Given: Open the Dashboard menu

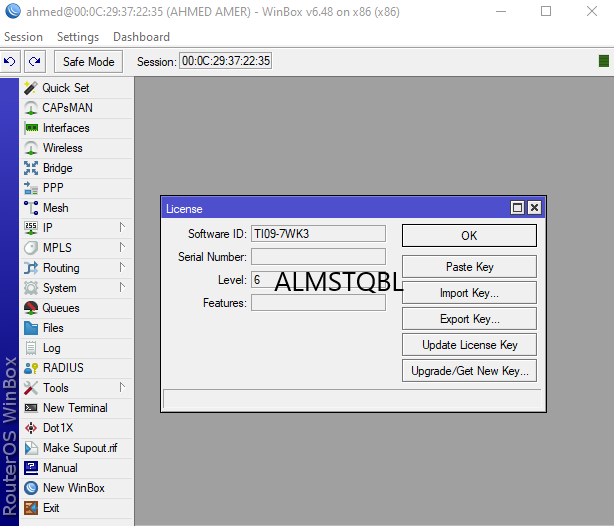Looking at the screenshot, I should click(141, 37).
